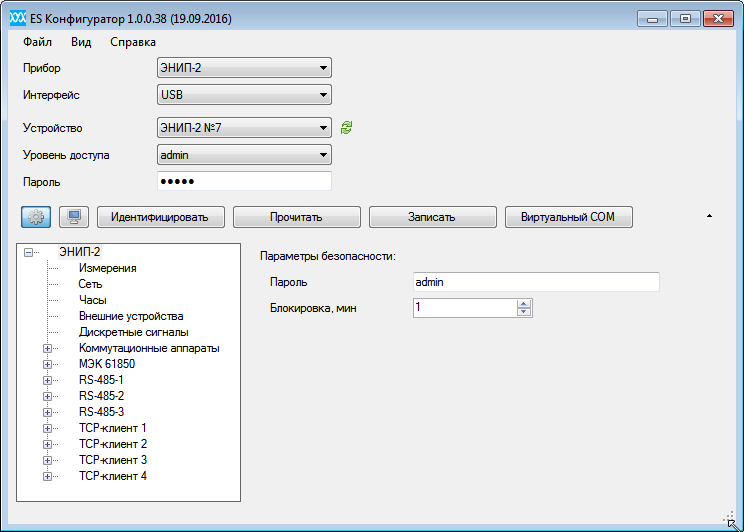Expand the МЭК 61850 node
This screenshot has width=744, height=532.
point(47,364)
